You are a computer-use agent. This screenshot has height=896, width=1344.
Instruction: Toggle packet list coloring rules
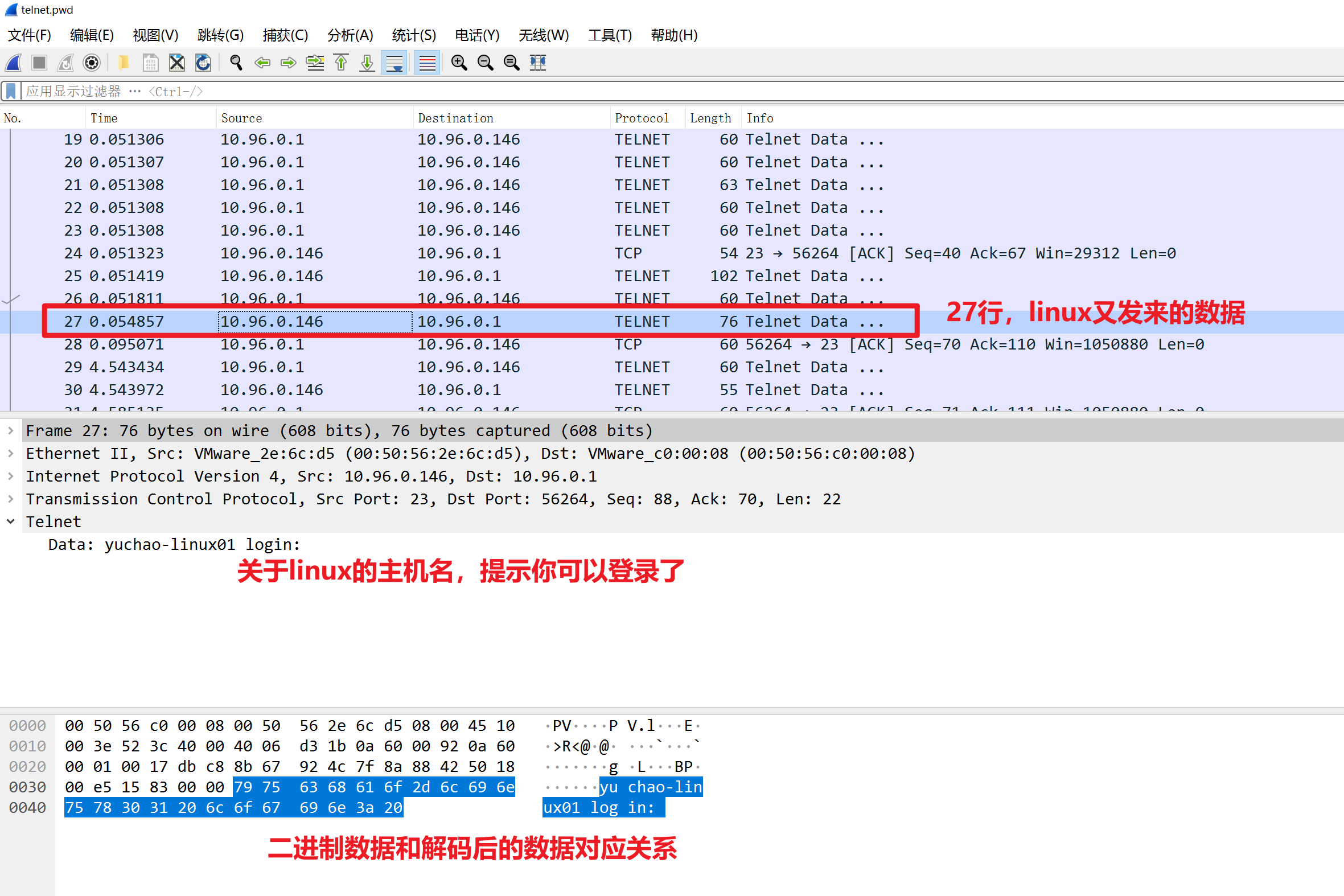pyautogui.click(x=426, y=62)
